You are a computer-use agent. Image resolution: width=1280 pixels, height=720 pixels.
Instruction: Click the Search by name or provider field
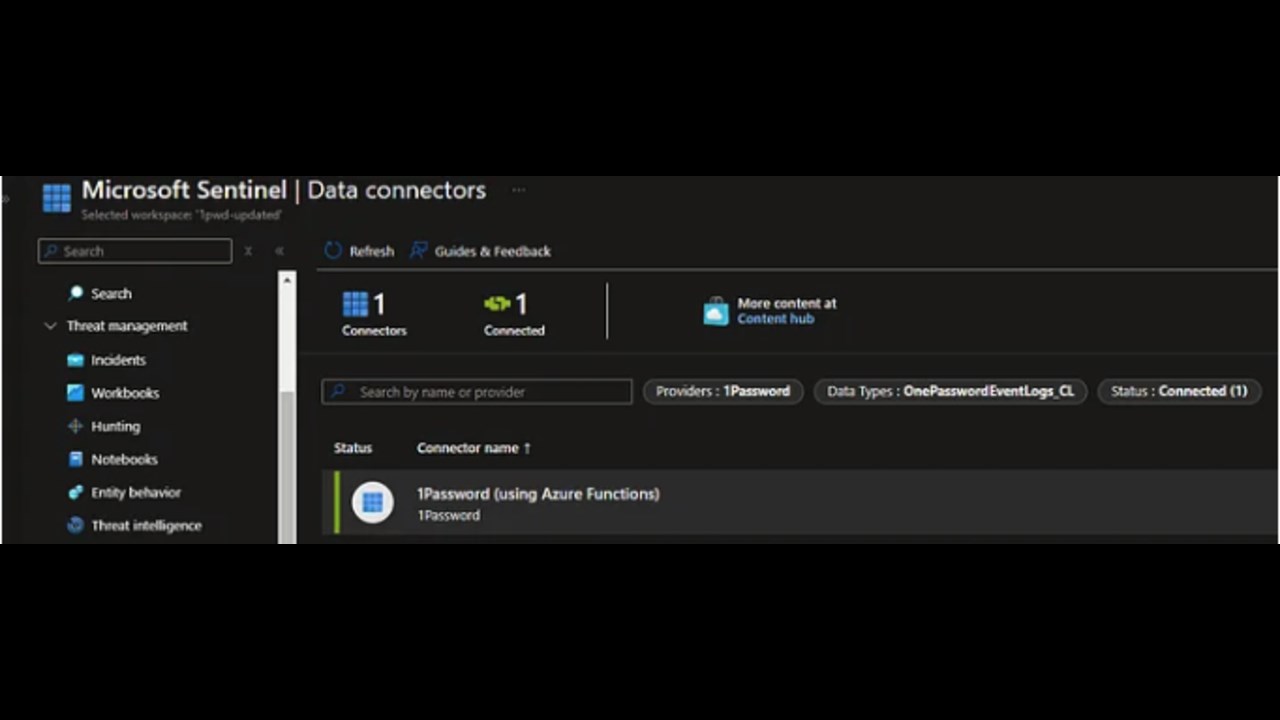(477, 391)
